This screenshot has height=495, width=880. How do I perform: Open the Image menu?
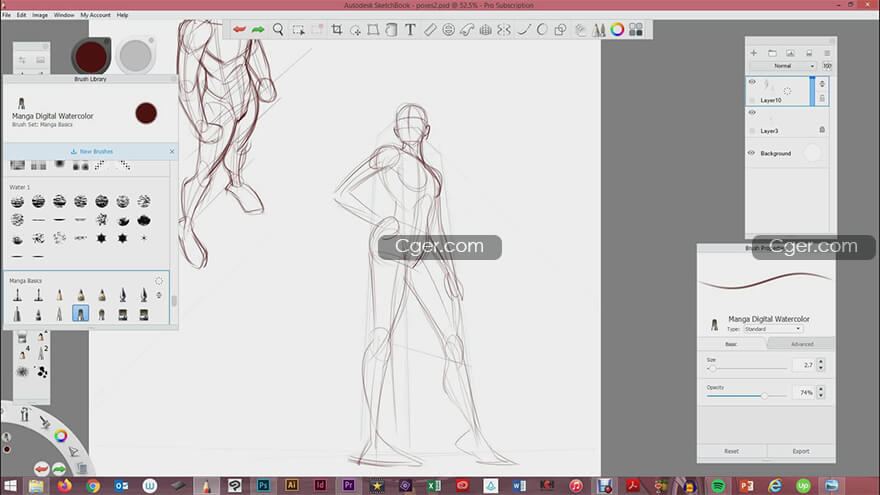(40, 15)
